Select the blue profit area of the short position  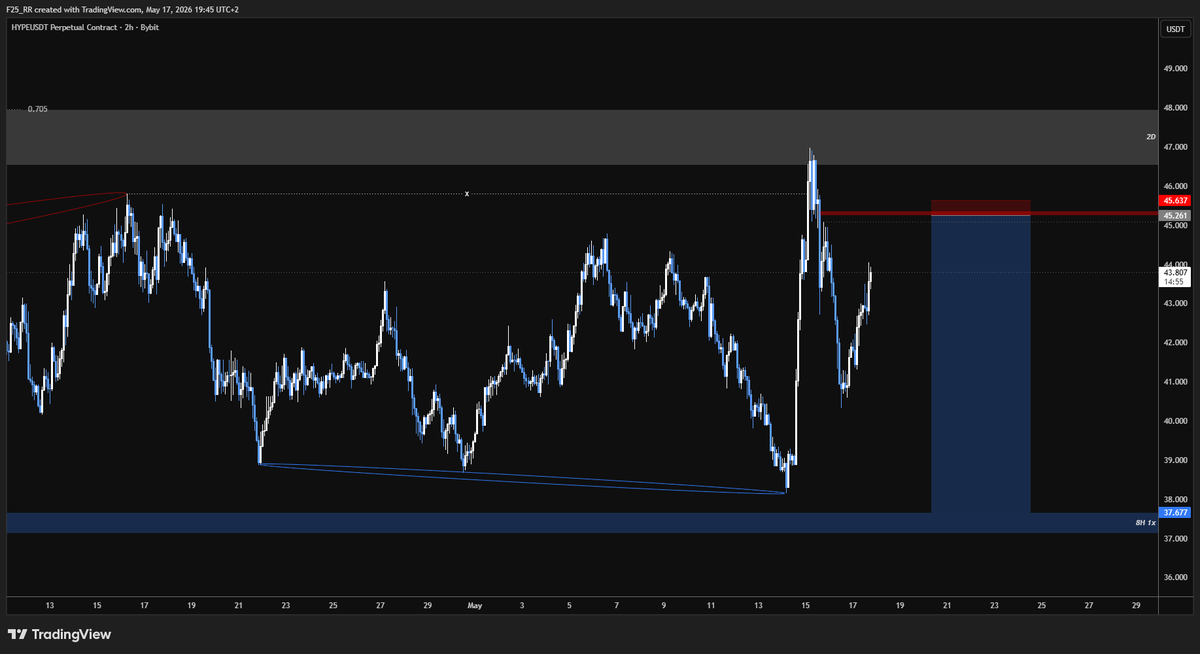click(x=980, y=363)
